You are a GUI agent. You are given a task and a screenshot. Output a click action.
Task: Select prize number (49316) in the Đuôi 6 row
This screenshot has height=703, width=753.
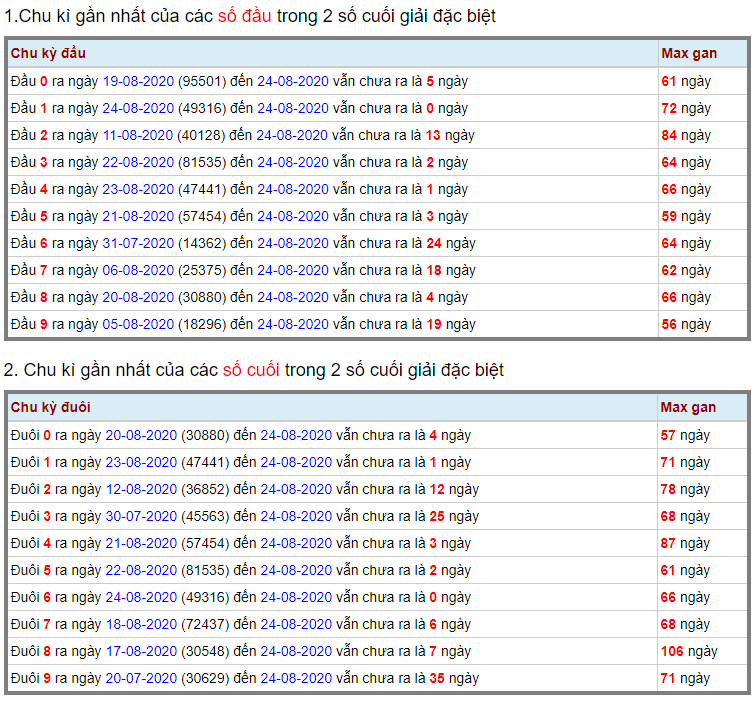(x=206, y=597)
